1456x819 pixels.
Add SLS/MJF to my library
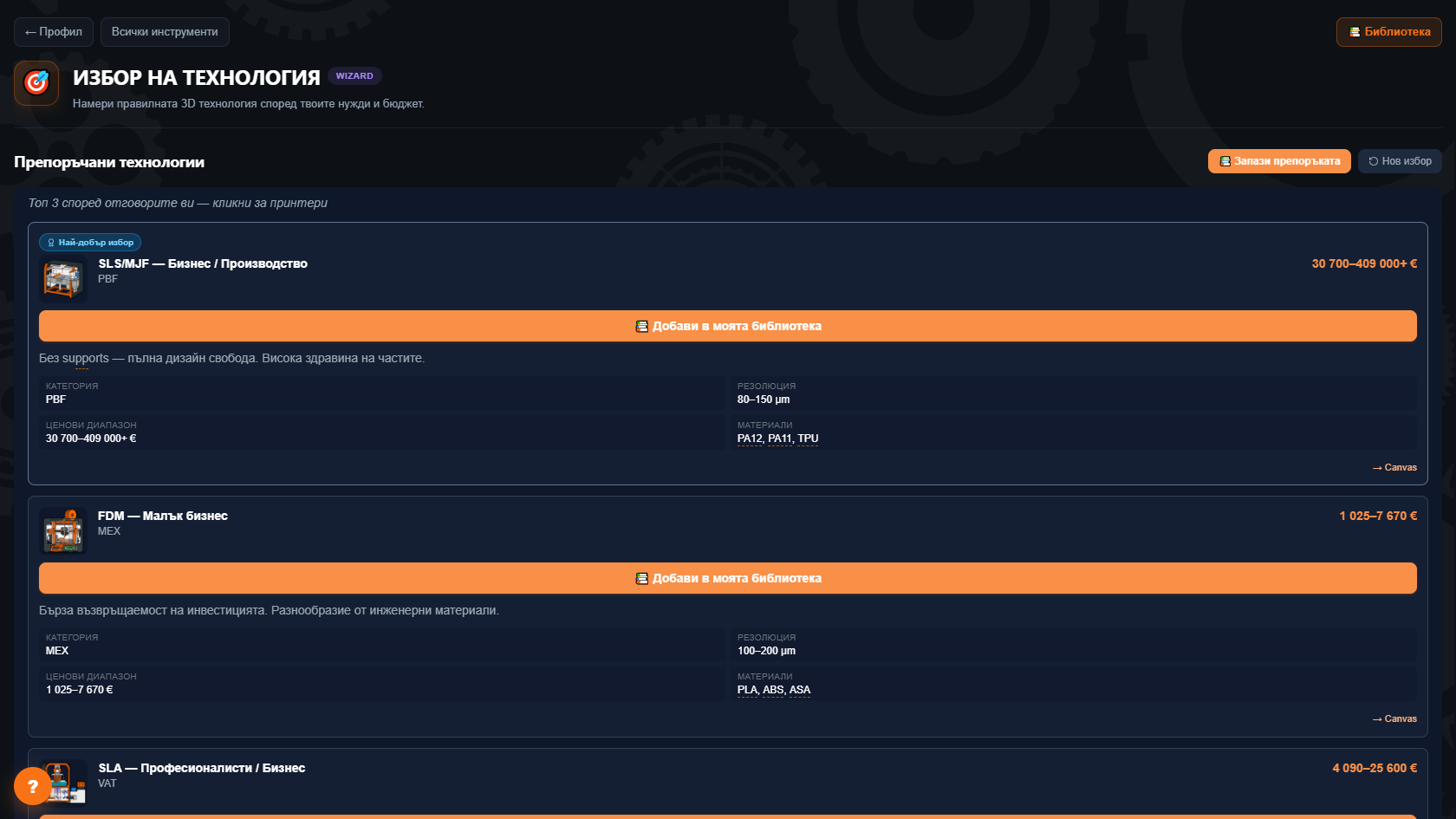pyautogui.click(x=728, y=326)
